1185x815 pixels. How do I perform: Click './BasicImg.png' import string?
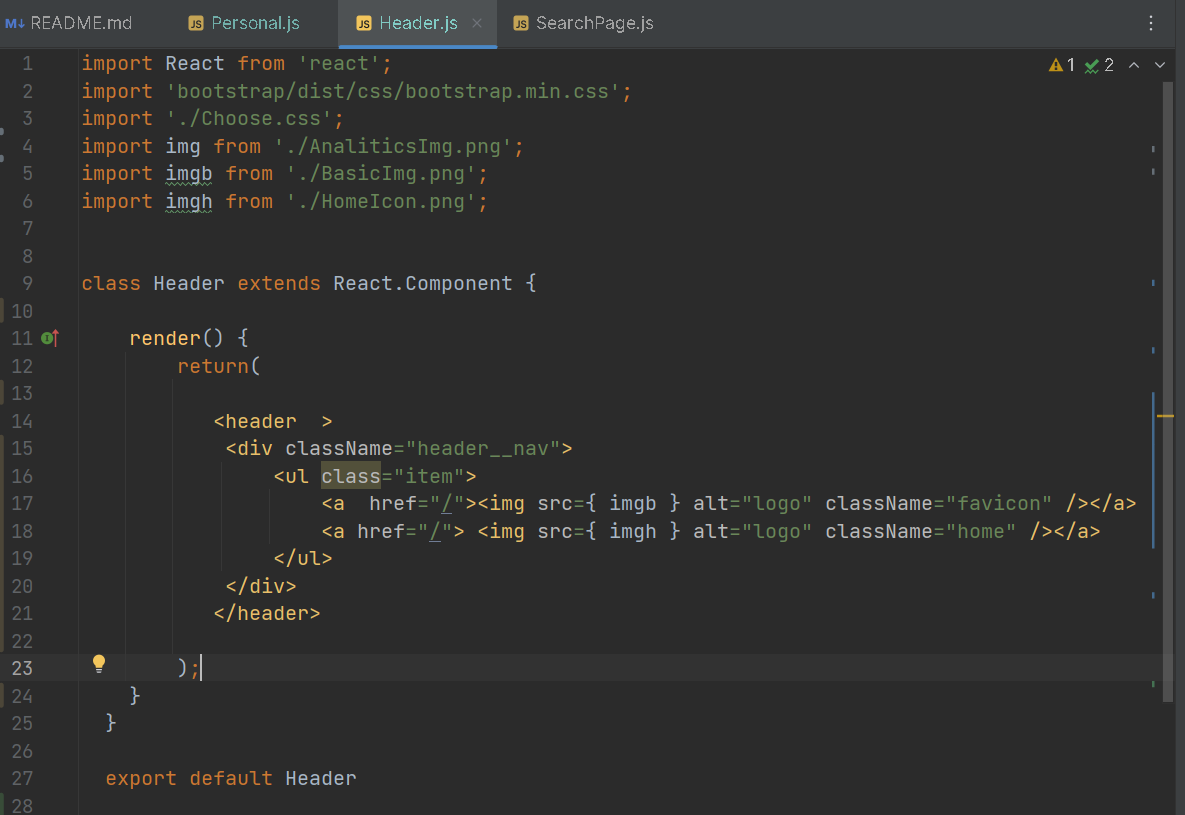[x=381, y=174]
